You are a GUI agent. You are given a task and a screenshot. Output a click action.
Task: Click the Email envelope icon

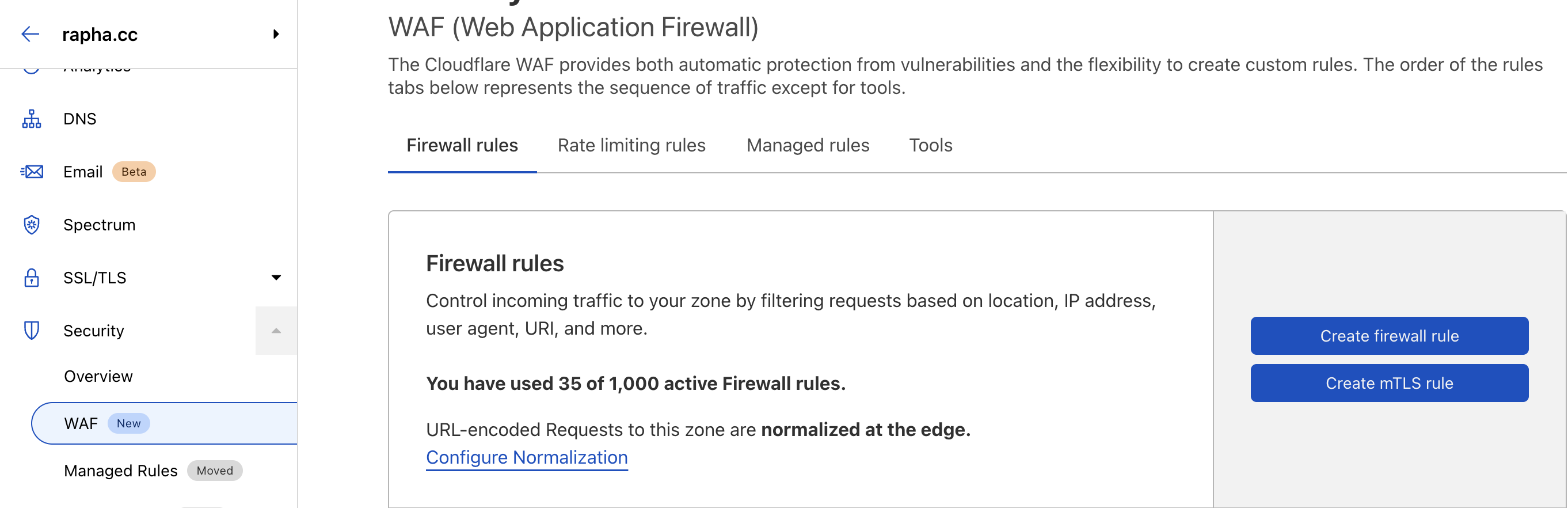32,172
